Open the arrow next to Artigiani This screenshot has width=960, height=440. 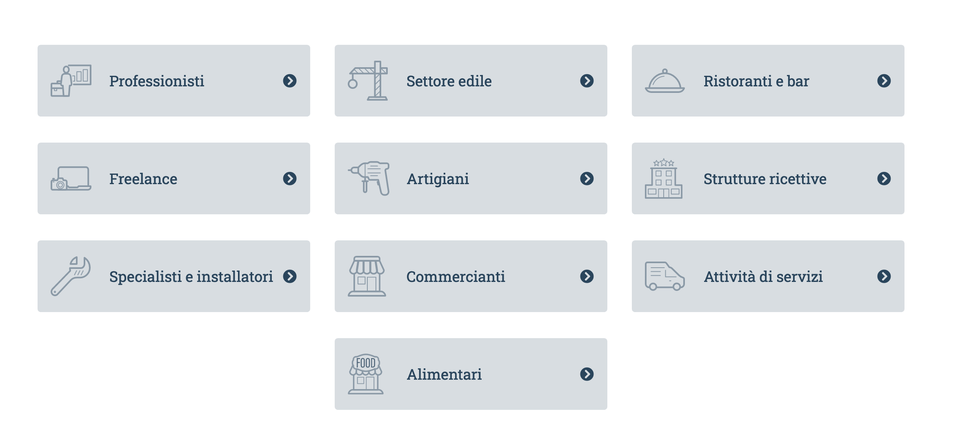(587, 178)
